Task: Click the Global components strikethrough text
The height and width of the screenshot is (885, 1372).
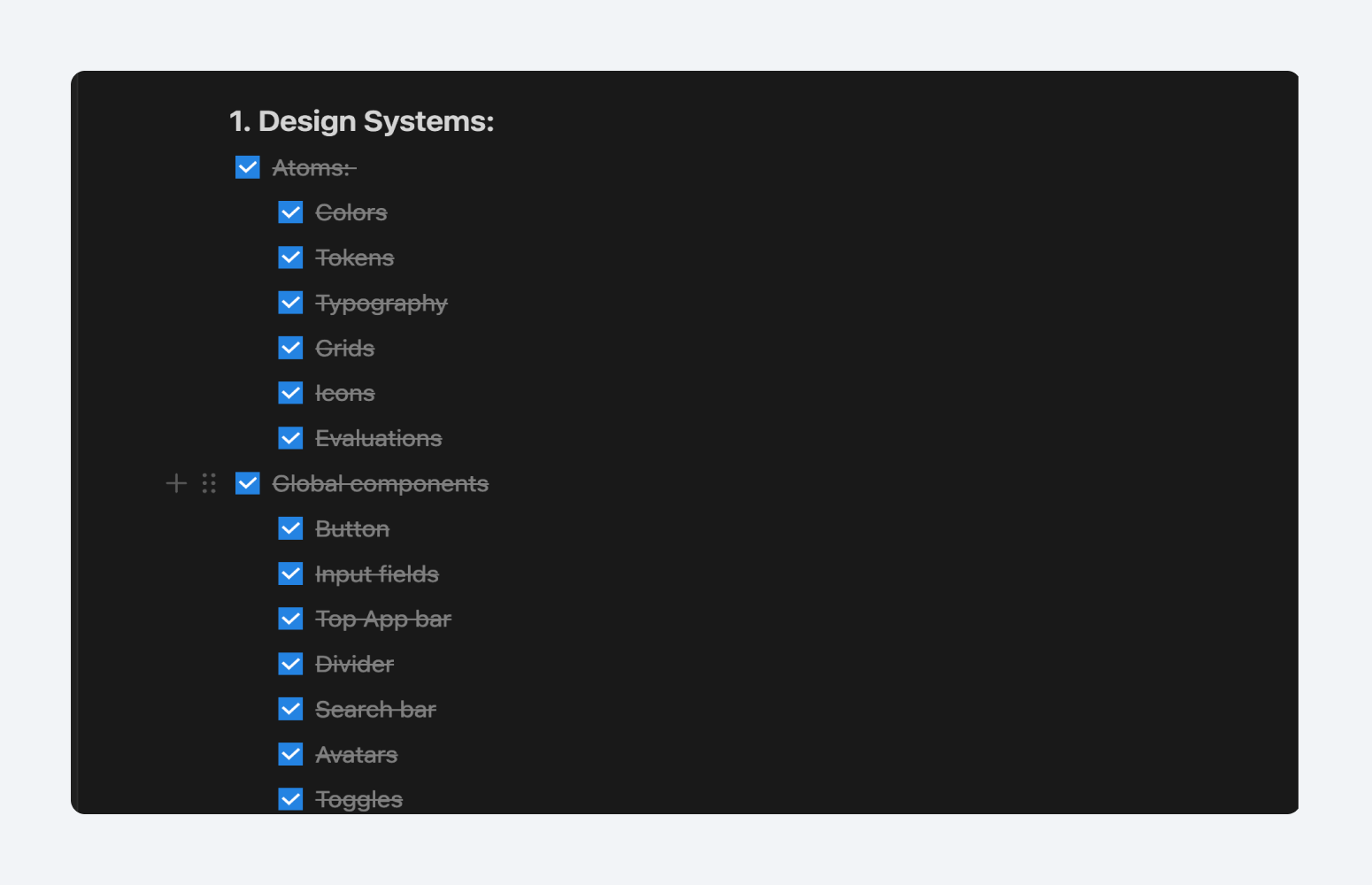Action: tap(381, 484)
